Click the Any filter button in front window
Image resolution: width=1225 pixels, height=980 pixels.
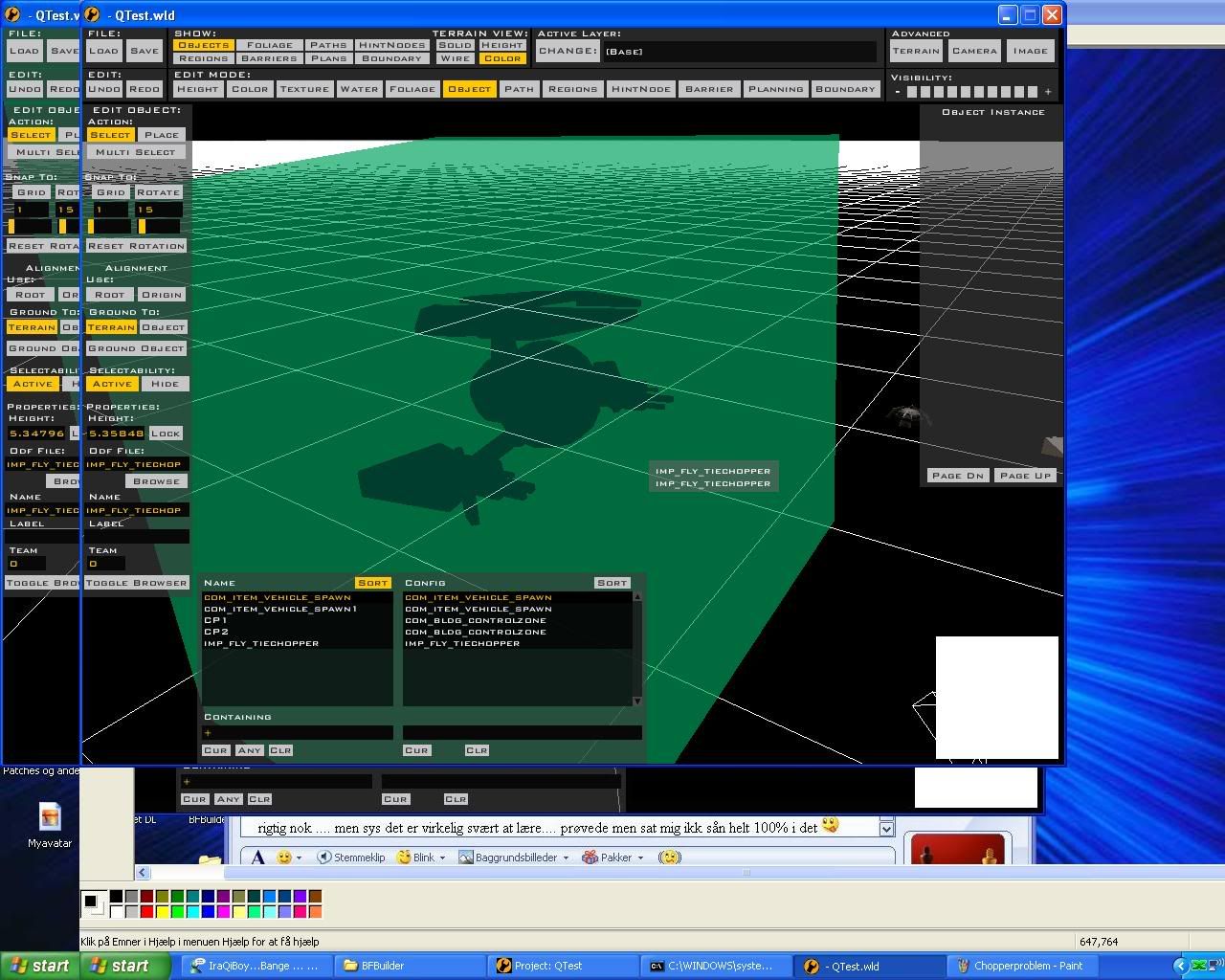click(x=249, y=750)
